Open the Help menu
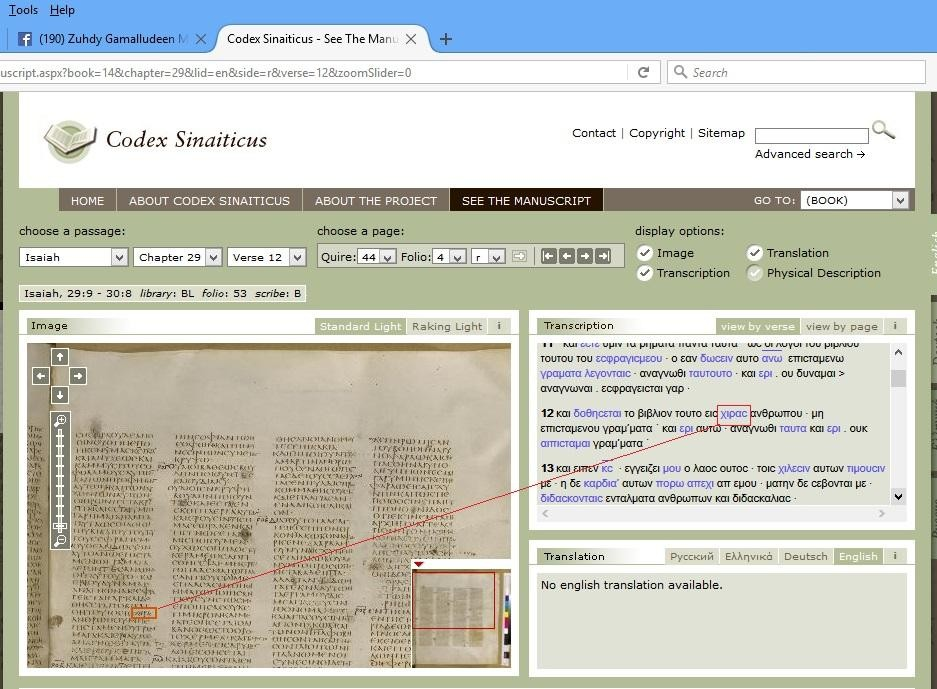The width and height of the screenshot is (937, 689). (x=62, y=10)
